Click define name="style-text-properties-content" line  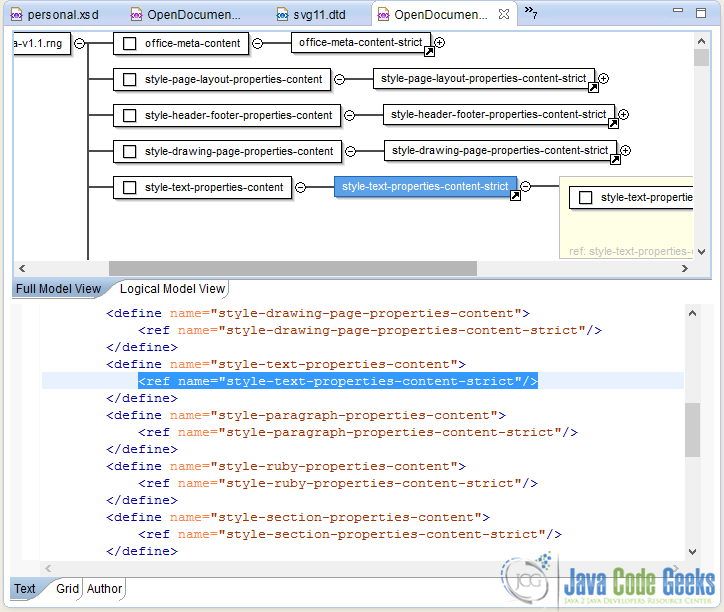286,364
